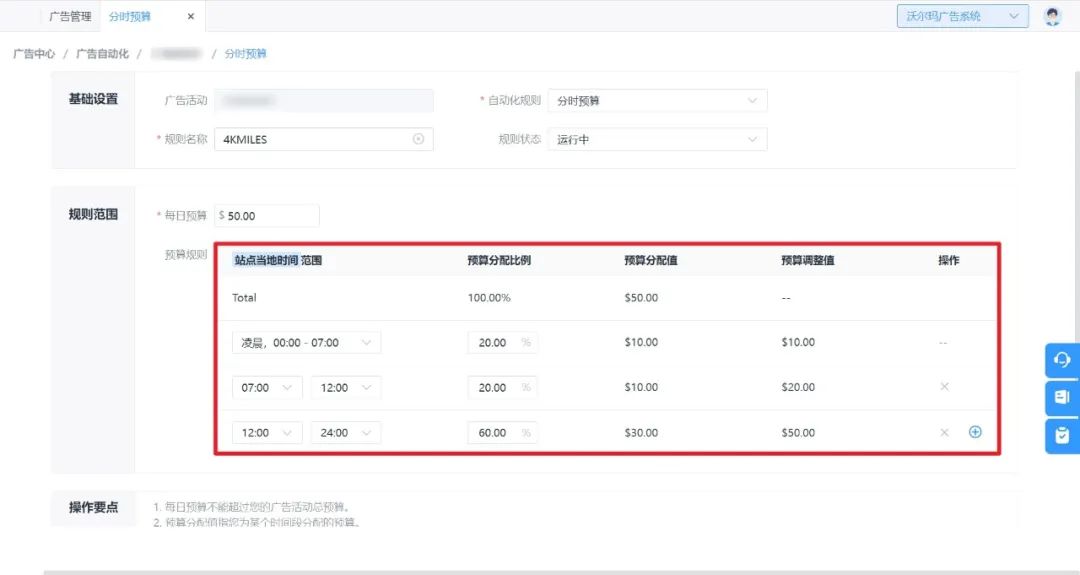This screenshot has height=575, width=1080.
Task: Open the 凌晨, 00:00 - 07:00 time range dropdown
Action: point(306,342)
